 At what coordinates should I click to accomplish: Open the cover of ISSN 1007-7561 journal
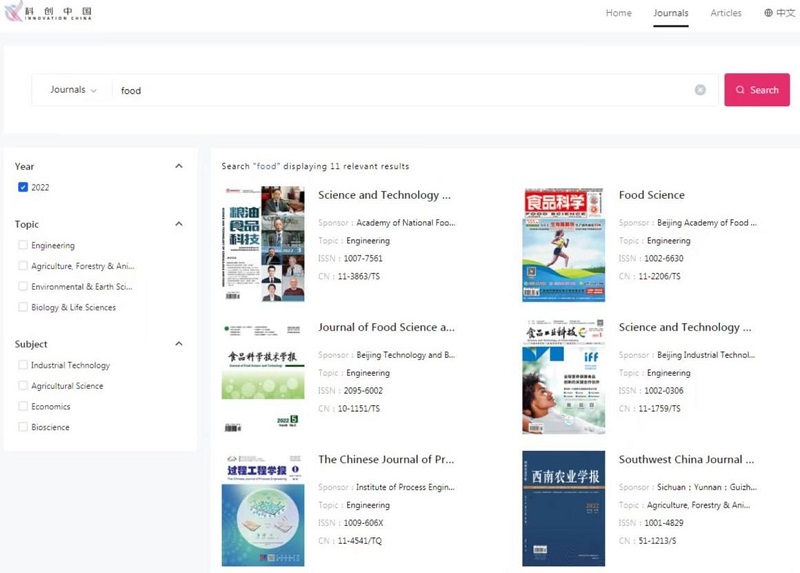tap(263, 244)
